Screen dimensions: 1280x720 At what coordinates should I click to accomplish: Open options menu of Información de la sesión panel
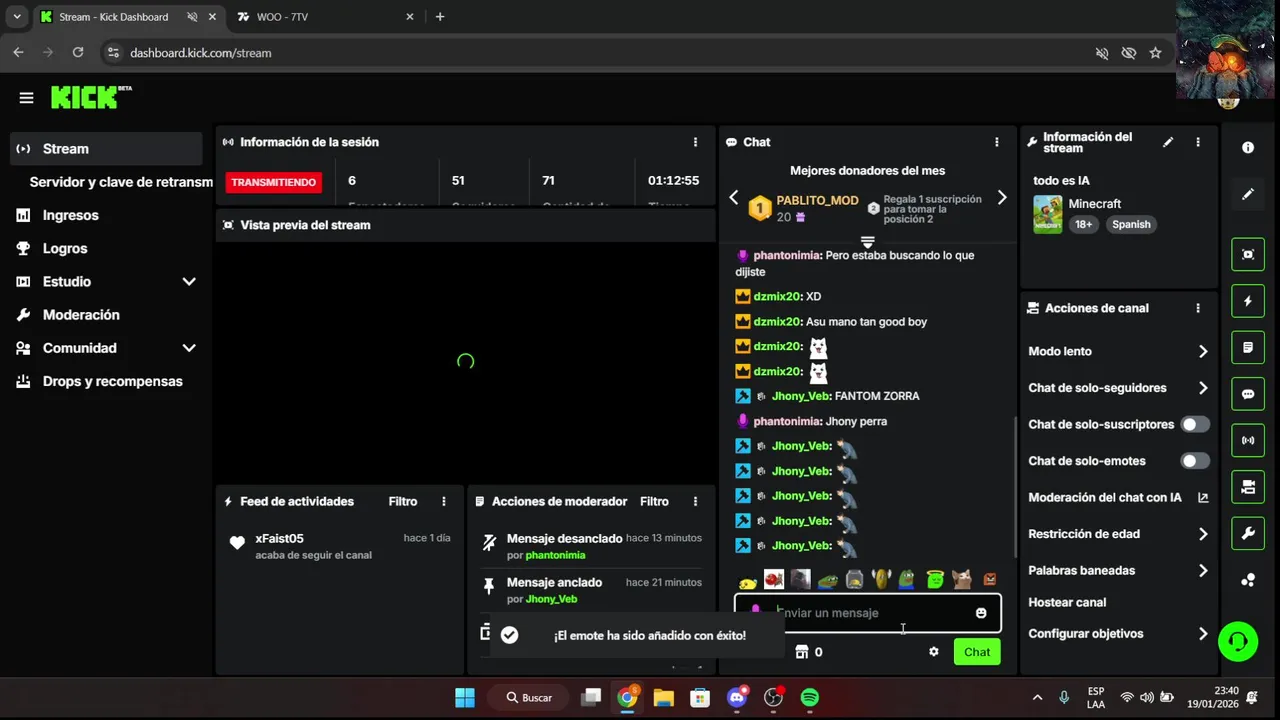click(695, 142)
